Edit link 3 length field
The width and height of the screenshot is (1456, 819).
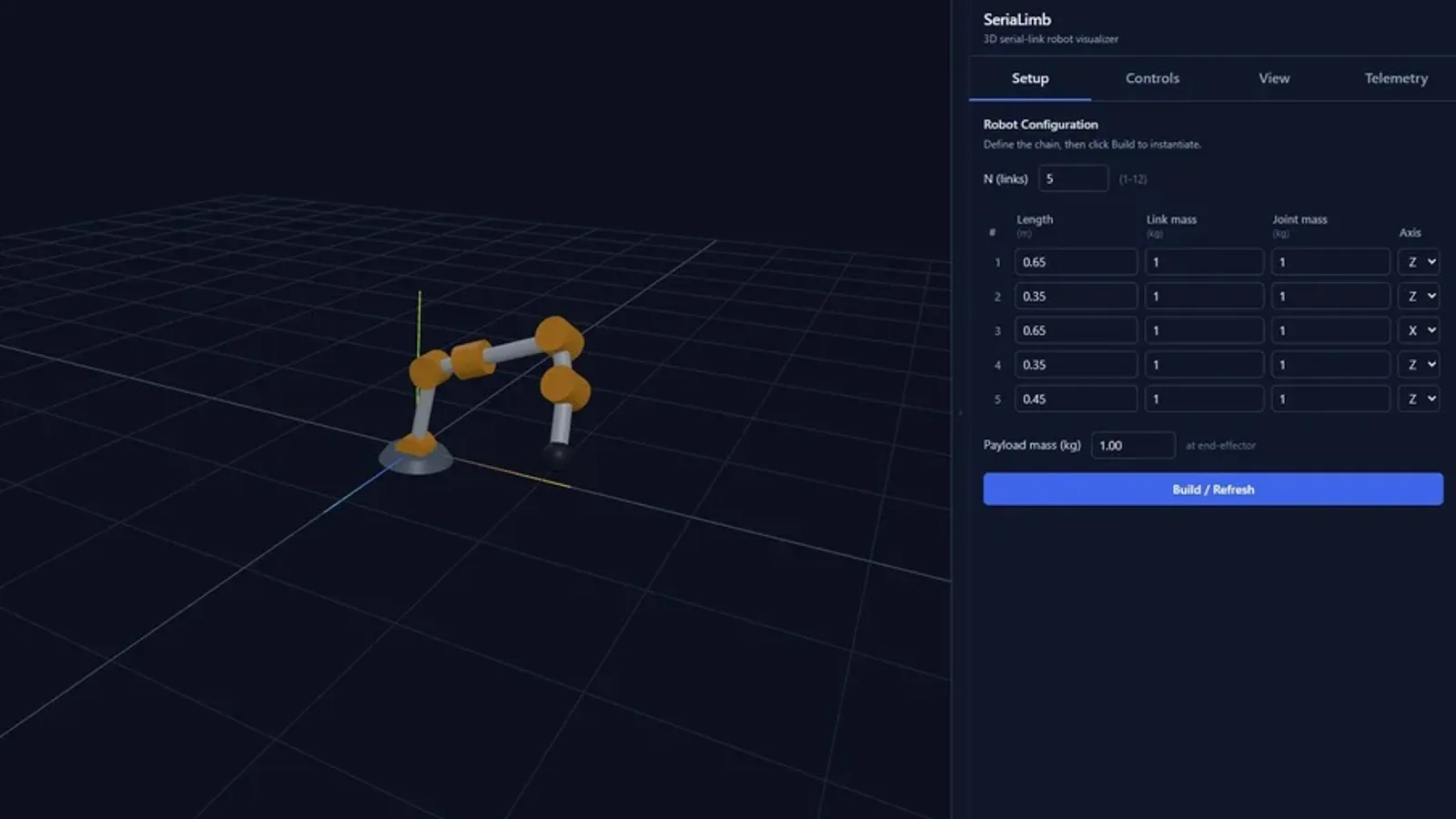pos(1076,330)
